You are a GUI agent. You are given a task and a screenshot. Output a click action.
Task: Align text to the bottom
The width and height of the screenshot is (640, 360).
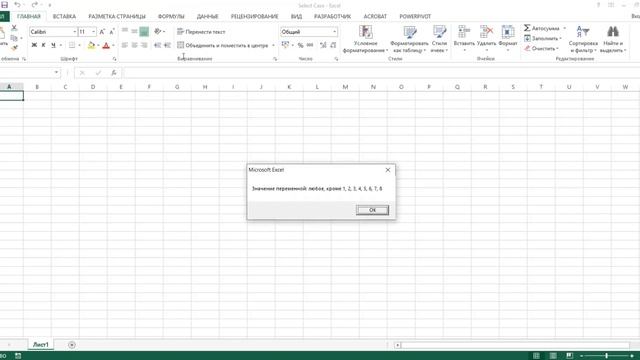144,31
